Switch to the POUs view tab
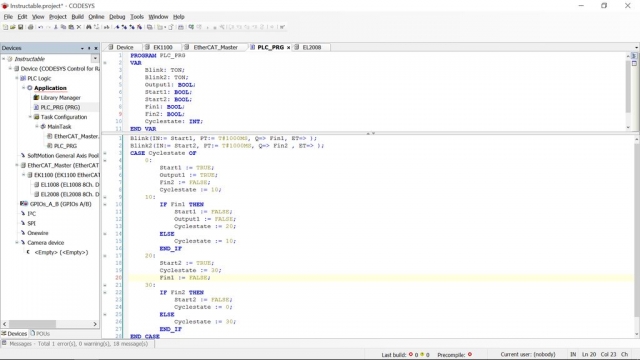The height and width of the screenshot is (360, 640). pyautogui.click(x=40, y=333)
